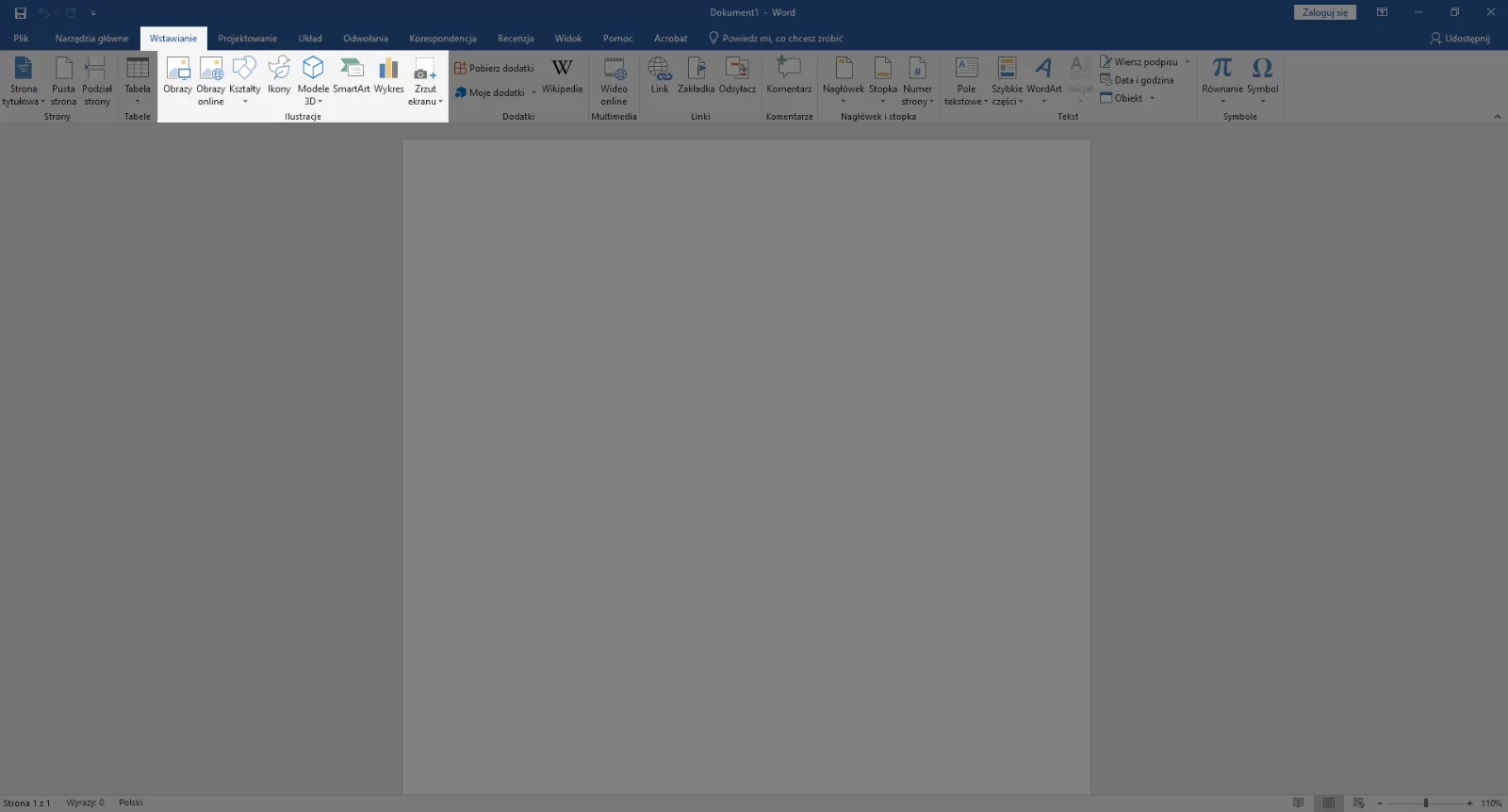The height and width of the screenshot is (812, 1508).
Task: Click Udostępnij share button
Action: tap(1460, 39)
